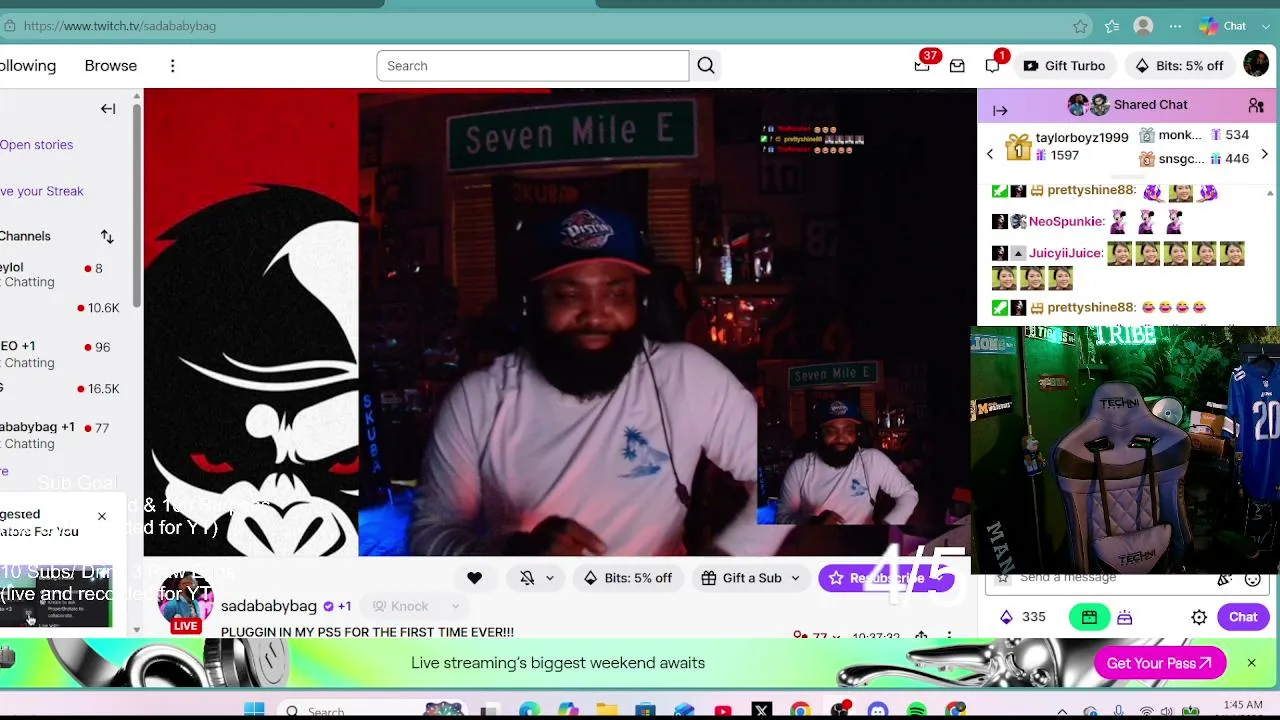Image resolution: width=1280 pixels, height=720 pixels.
Task: Open the X app from the taskbar
Action: [x=762, y=711]
